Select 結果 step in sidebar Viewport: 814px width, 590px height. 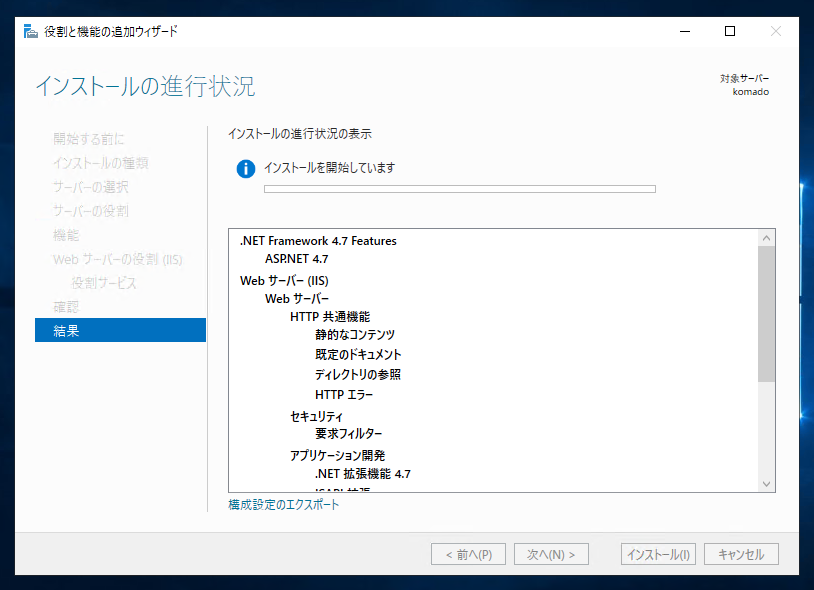click(x=120, y=330)
